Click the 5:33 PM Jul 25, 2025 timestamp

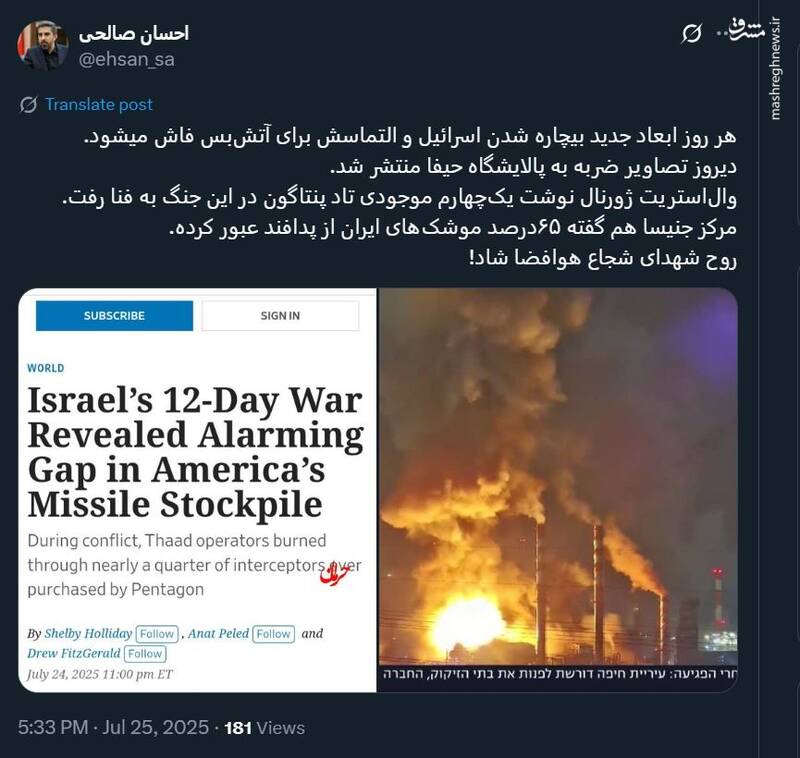[113, 727]
